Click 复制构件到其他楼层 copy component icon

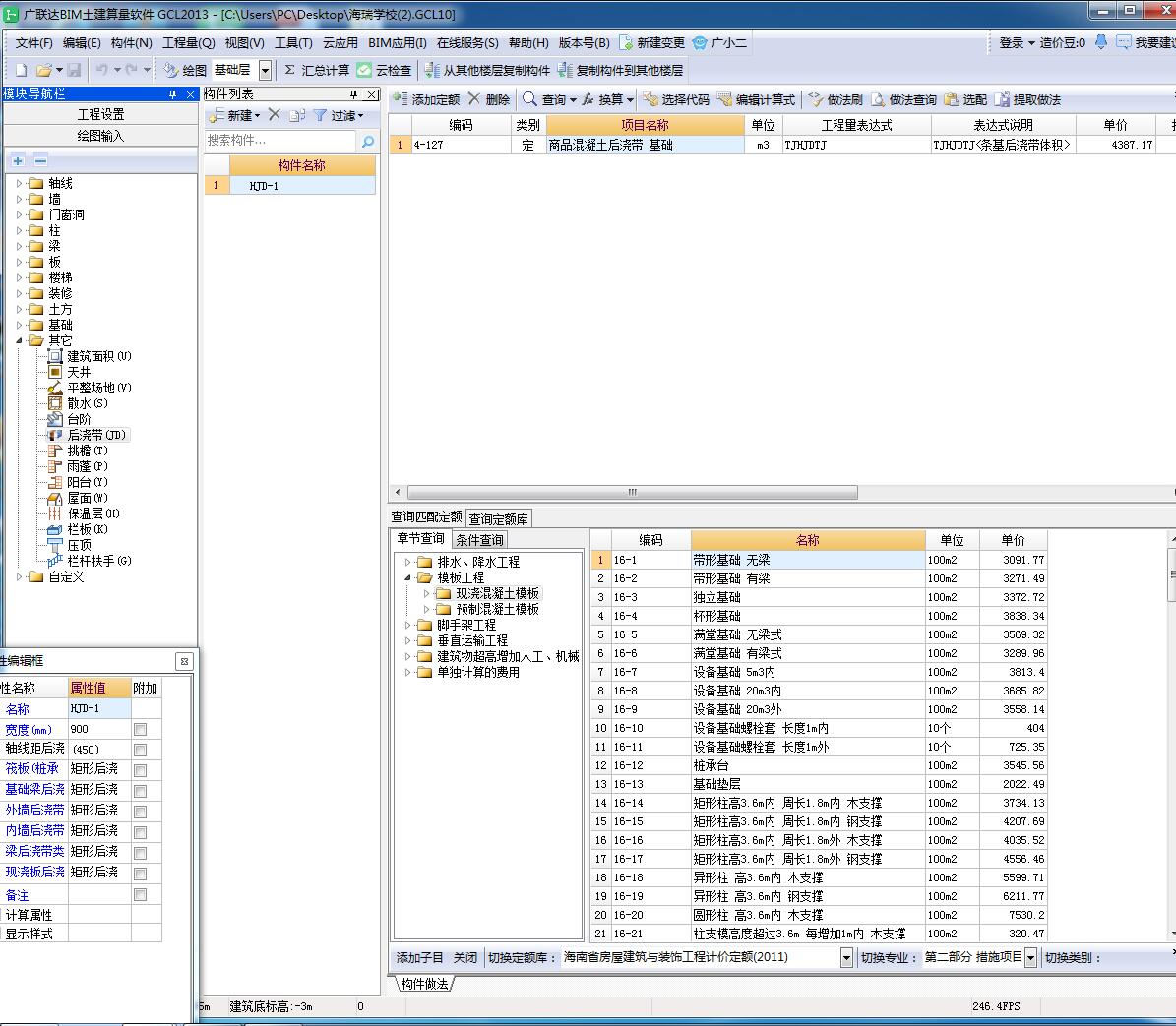565,70
